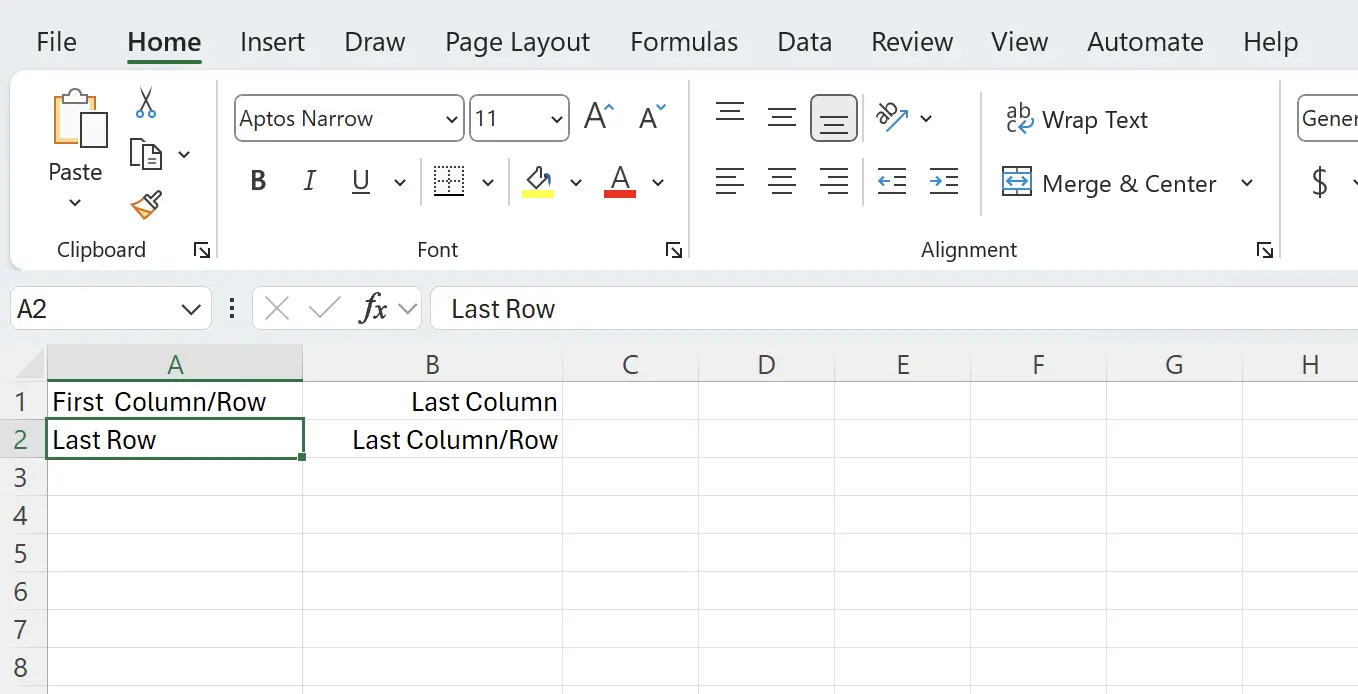Click the Cut (scissors) icon
Image resolution: width=1358 pixels, height=694 pixels.
144,103
